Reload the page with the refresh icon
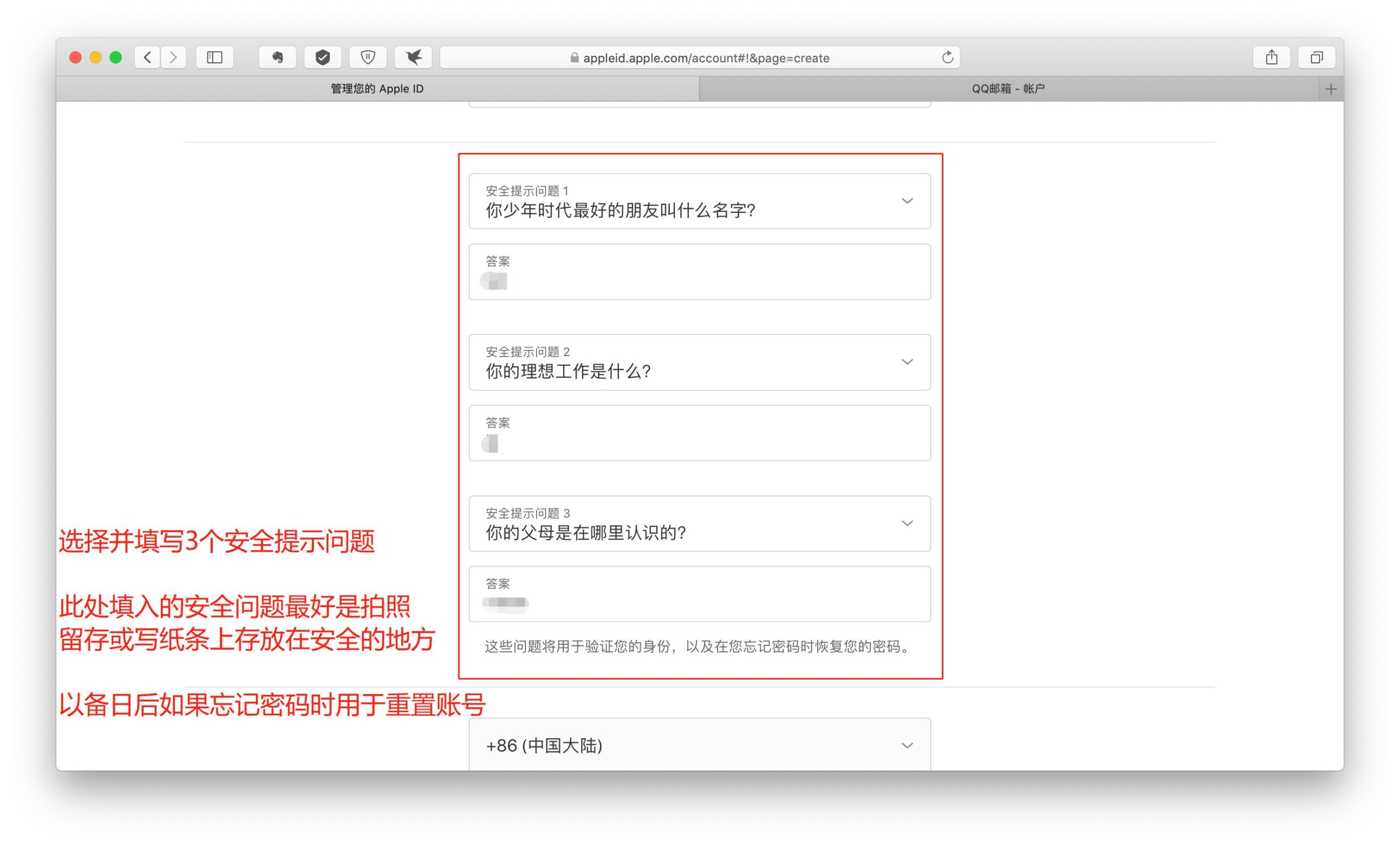This screenshot has width=1400, height=845. 947,57
